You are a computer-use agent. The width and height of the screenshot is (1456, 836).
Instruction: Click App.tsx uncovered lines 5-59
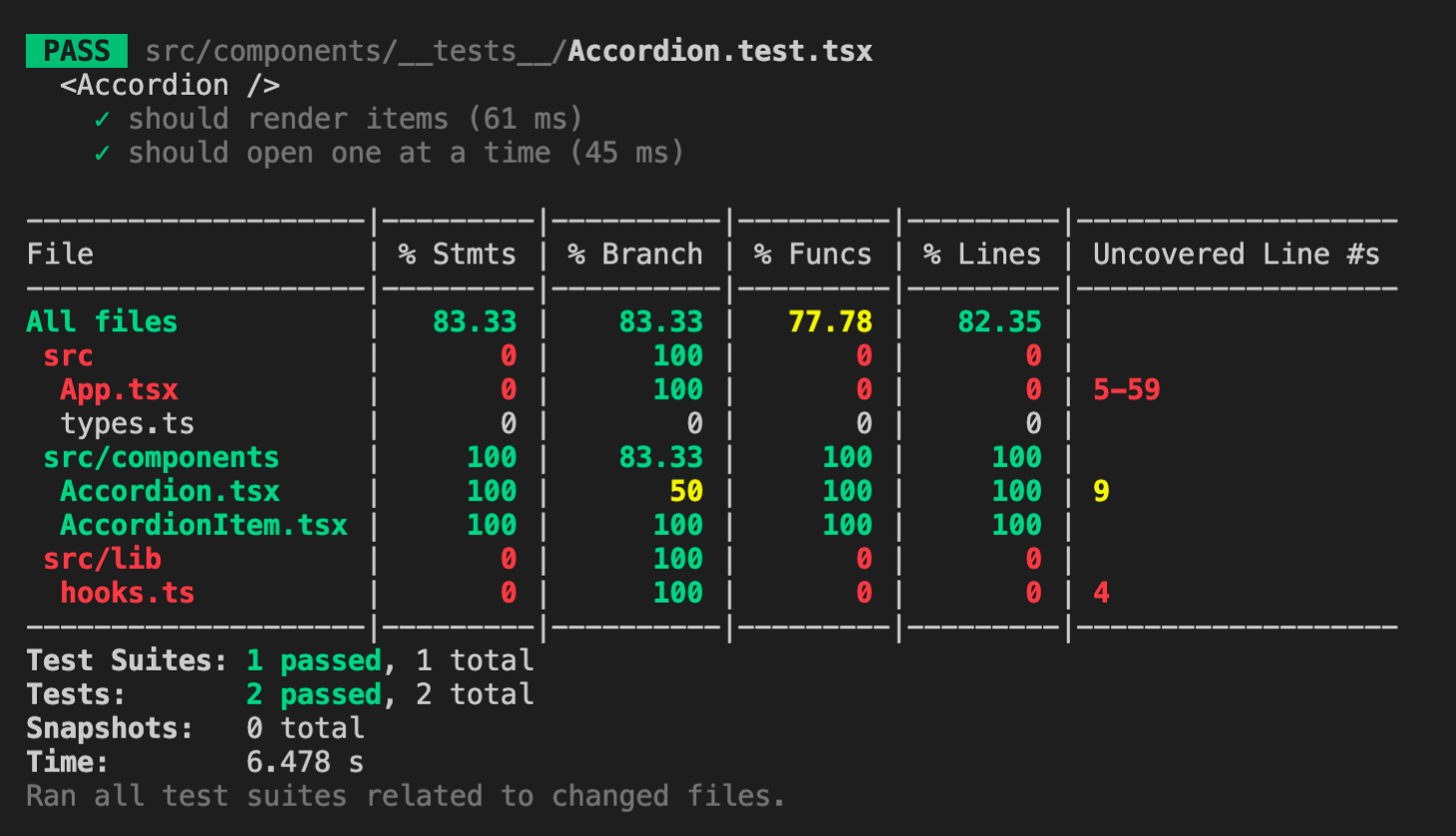(1127, 390)
